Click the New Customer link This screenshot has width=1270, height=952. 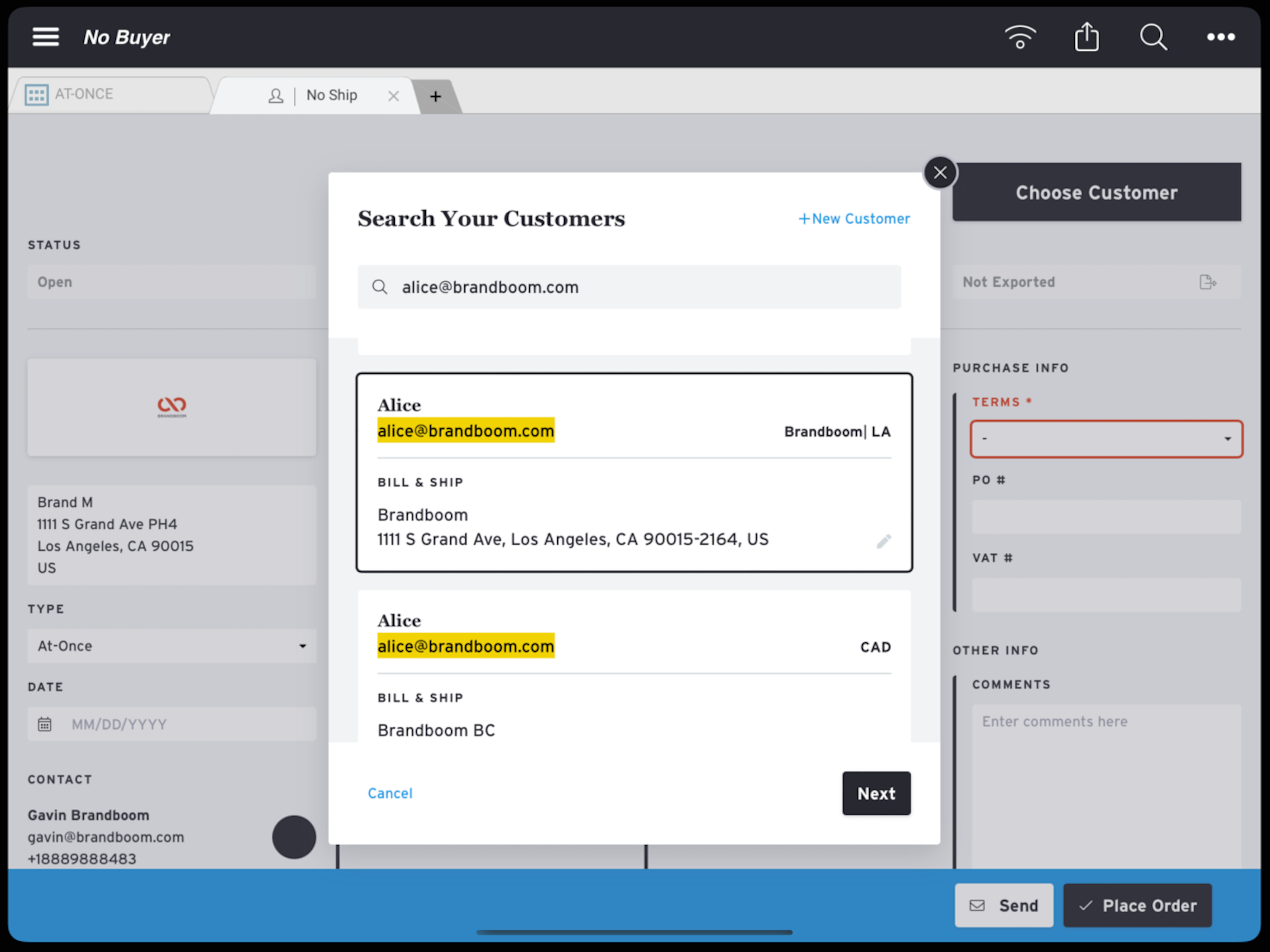(x=854, y=219)
